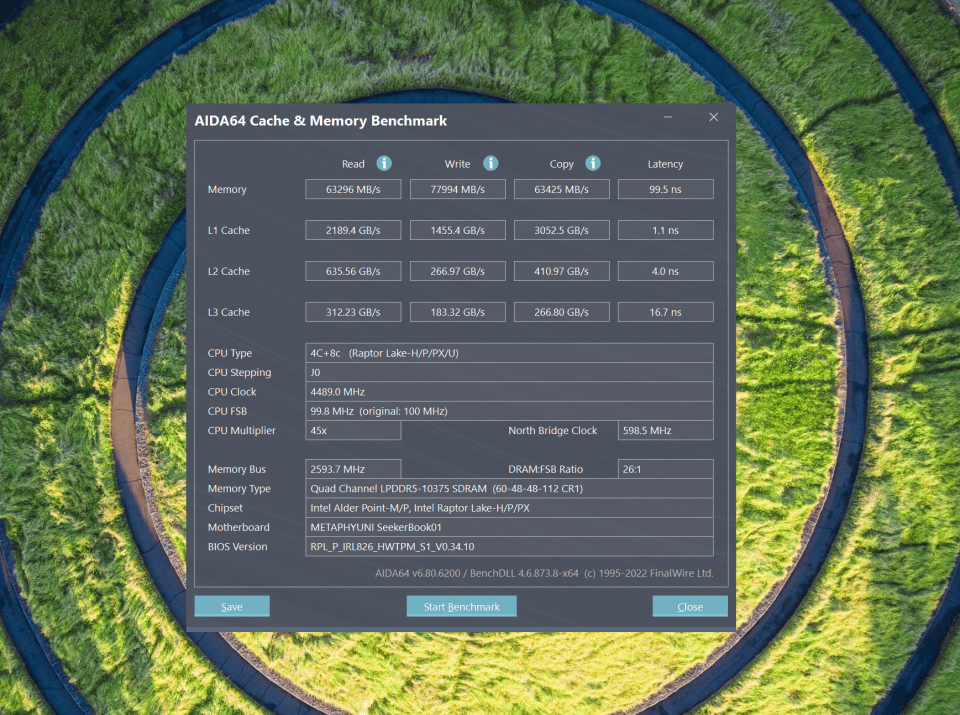Select the Memory Write result field
This screenshot has width=960, height=715.
(457, 189)
